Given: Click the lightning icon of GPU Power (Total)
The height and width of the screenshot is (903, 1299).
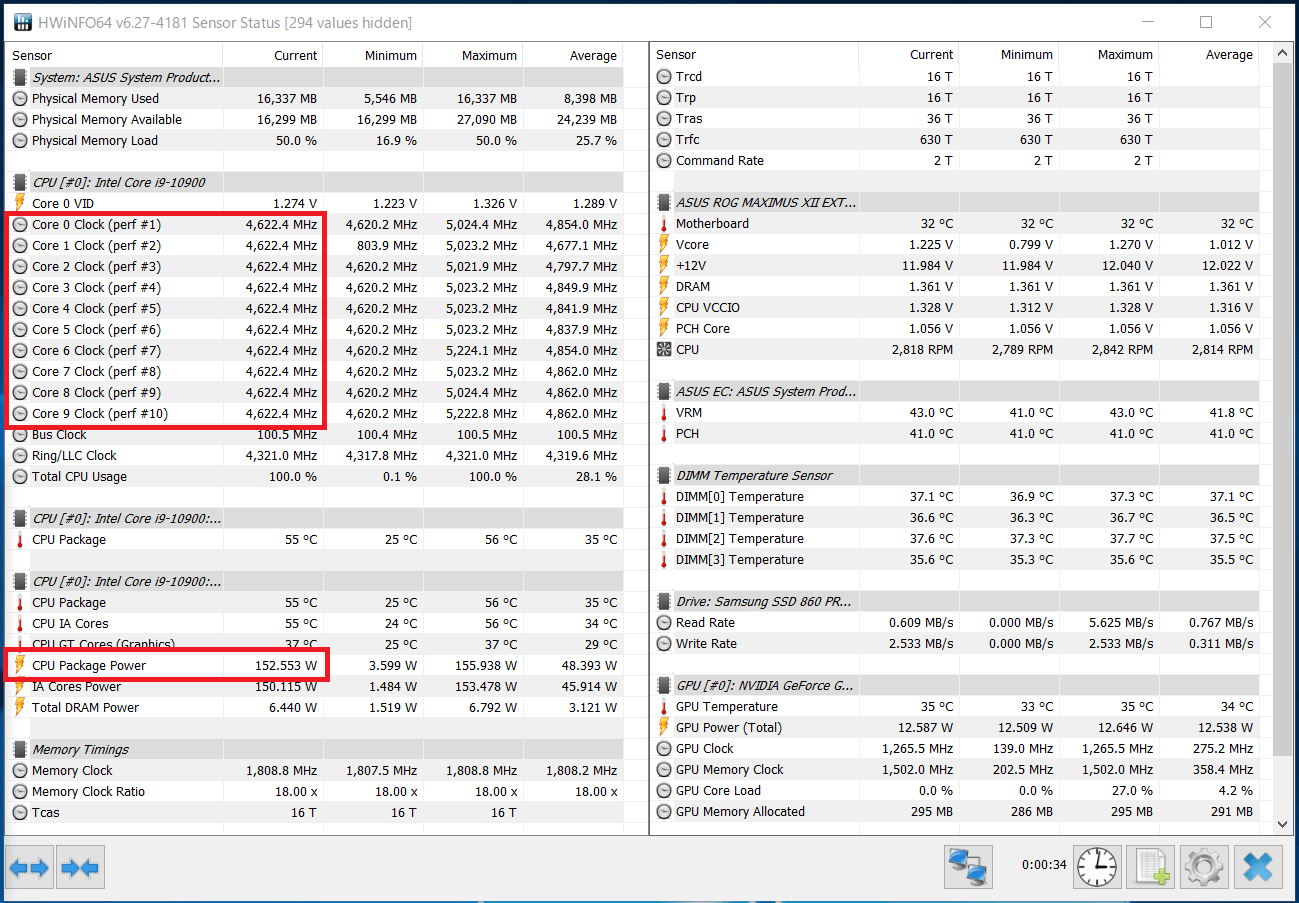Looking at the screenshot, I should coord(664,727).
